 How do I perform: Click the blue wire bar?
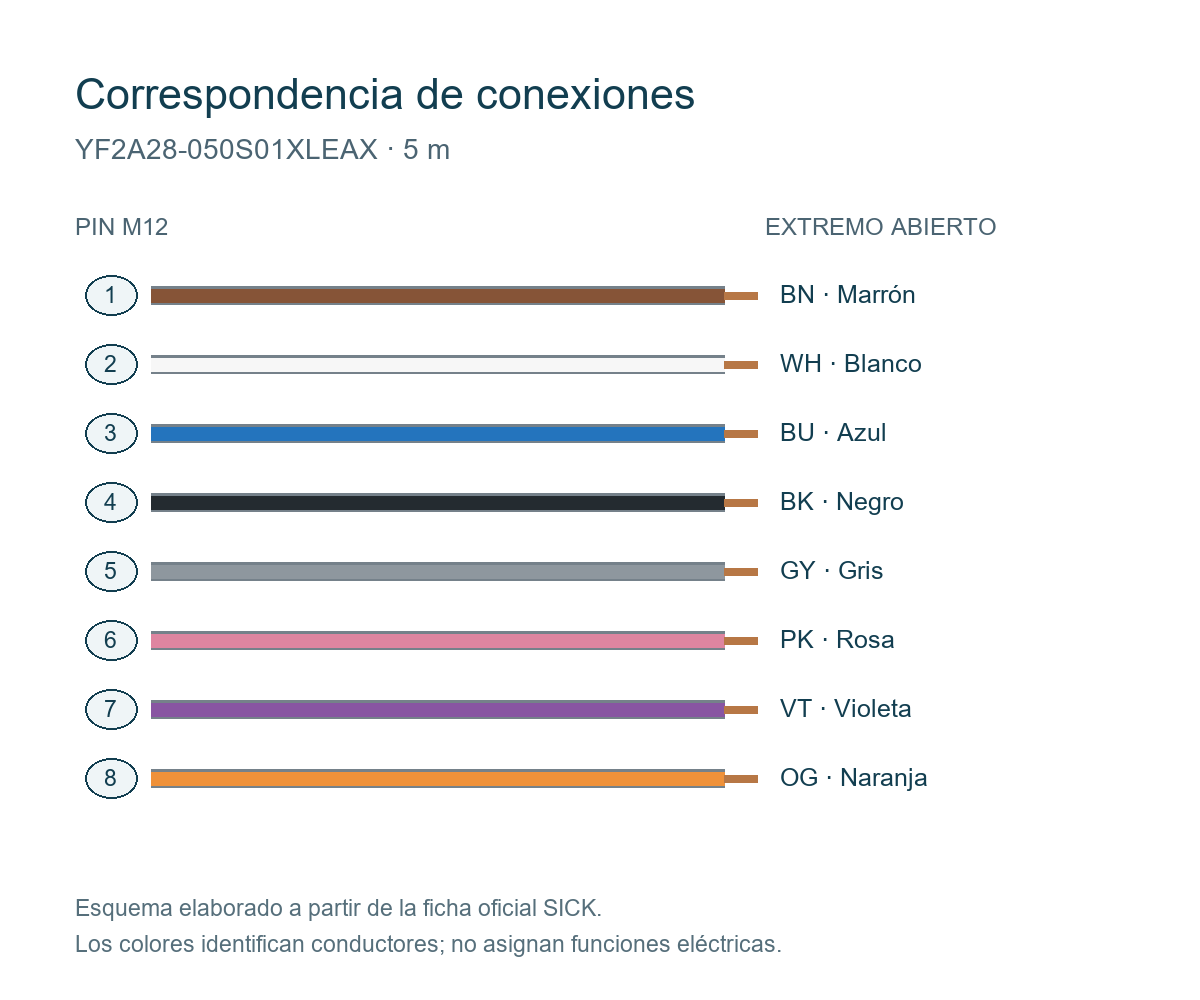[438, 433]
